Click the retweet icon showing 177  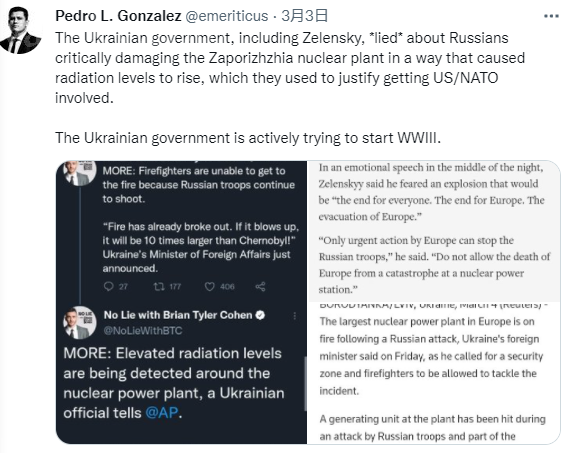(x=159, y=286)
